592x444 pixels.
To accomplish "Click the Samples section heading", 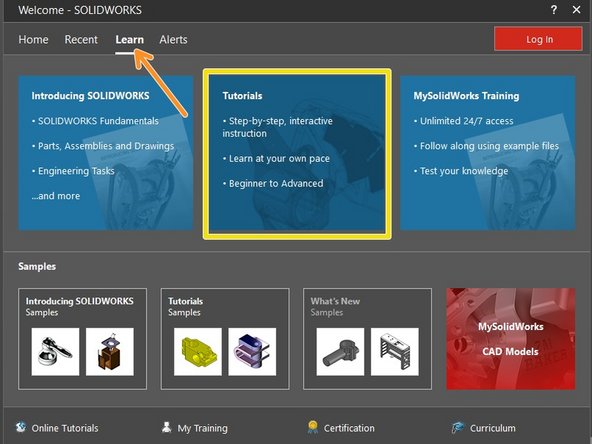I will coord(37,267).
